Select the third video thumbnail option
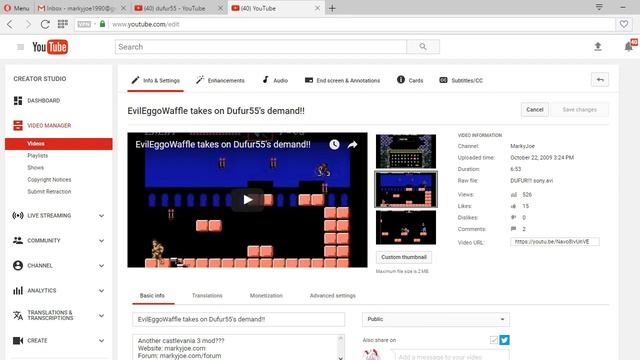640x360 pixels. pos(406,227)
